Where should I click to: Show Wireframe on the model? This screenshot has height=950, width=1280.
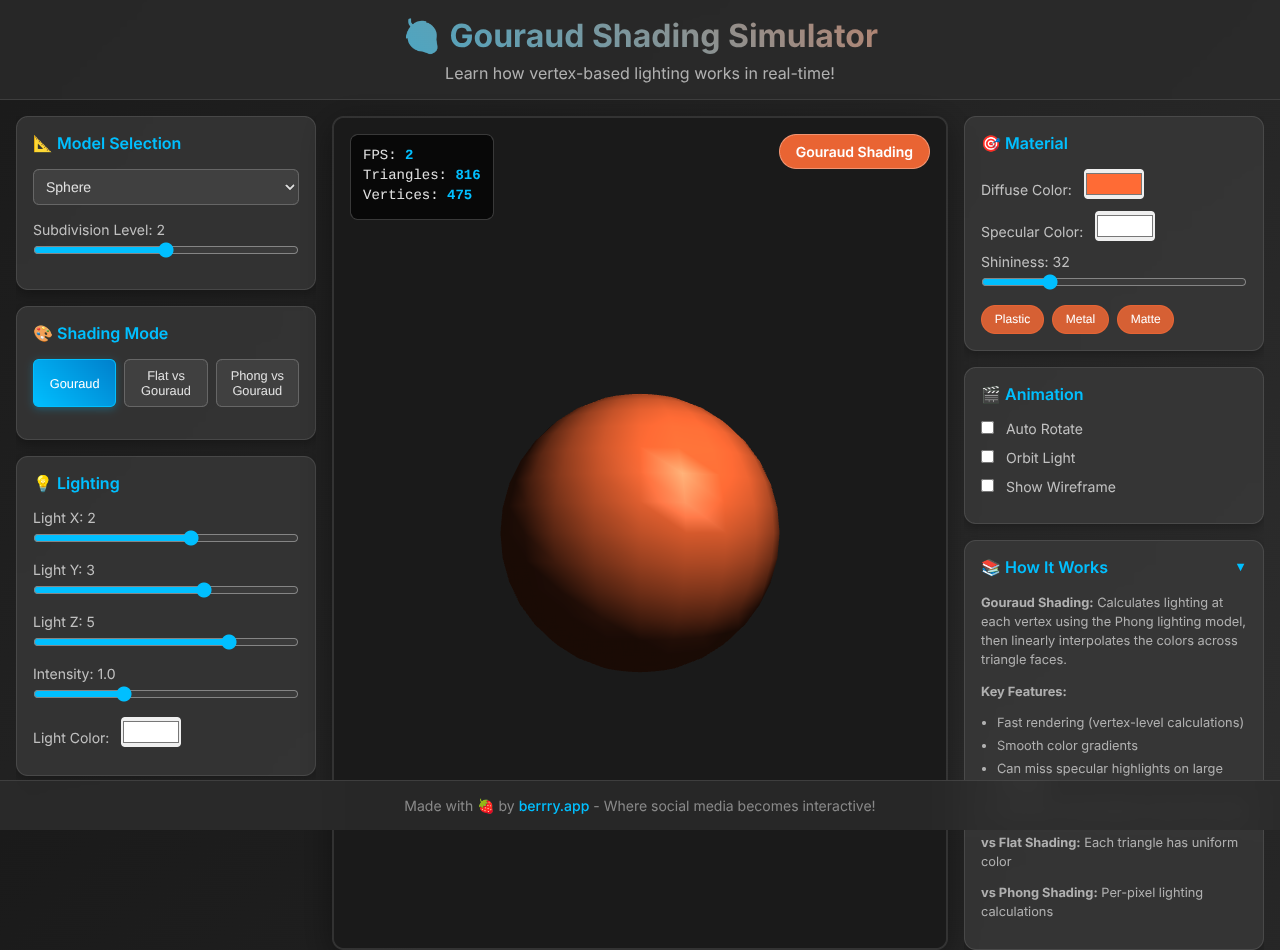point(987,485)
